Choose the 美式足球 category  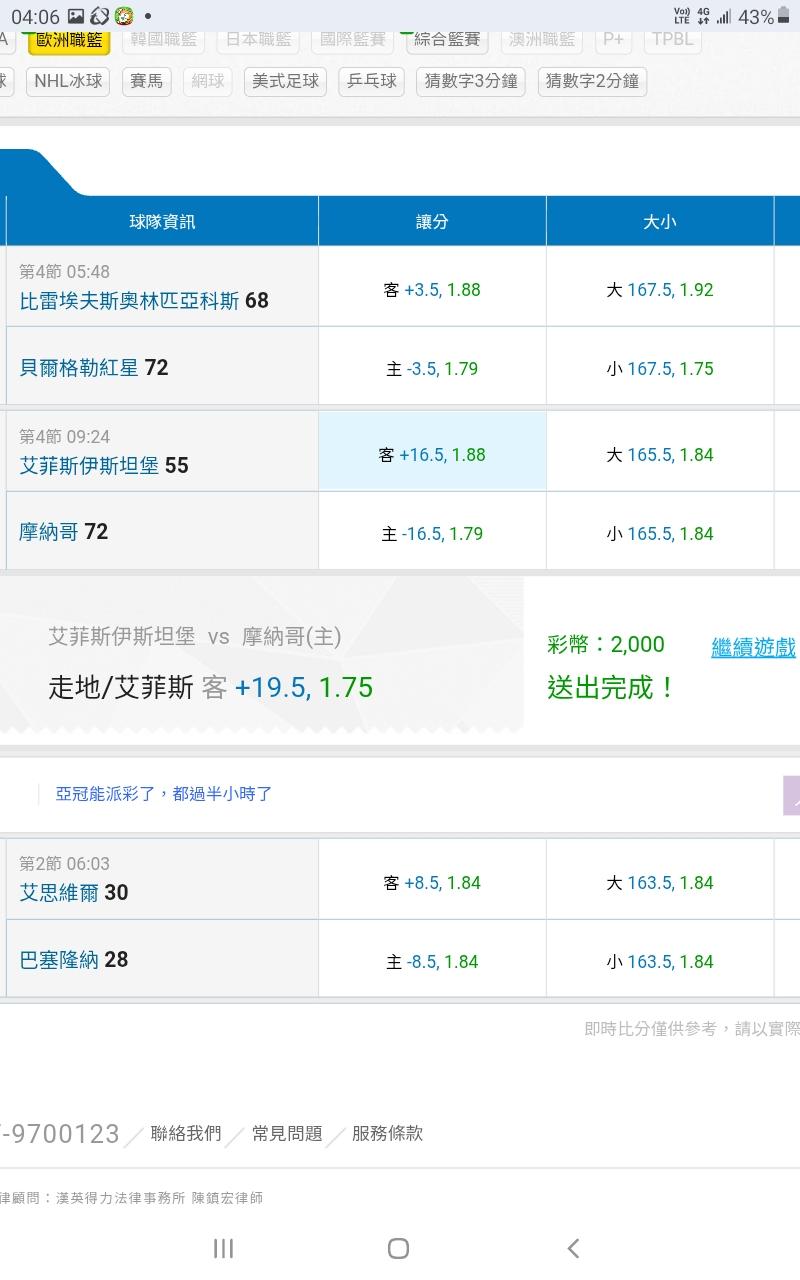(x=284, y=81)
